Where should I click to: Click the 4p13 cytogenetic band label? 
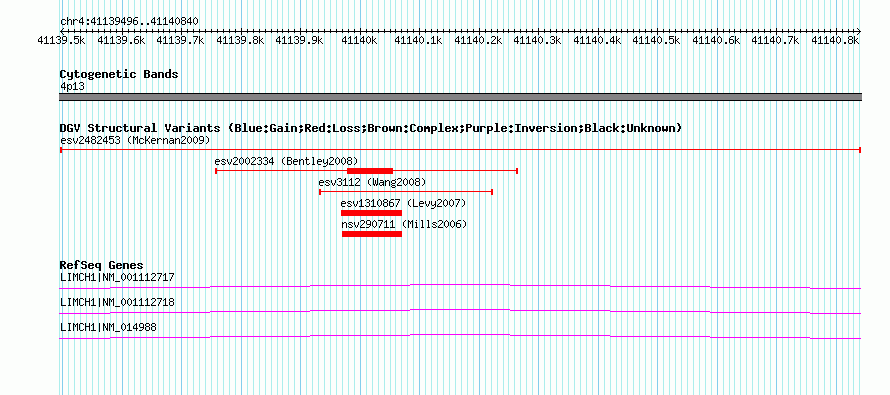pyautogui.click(x=73, y=87)
